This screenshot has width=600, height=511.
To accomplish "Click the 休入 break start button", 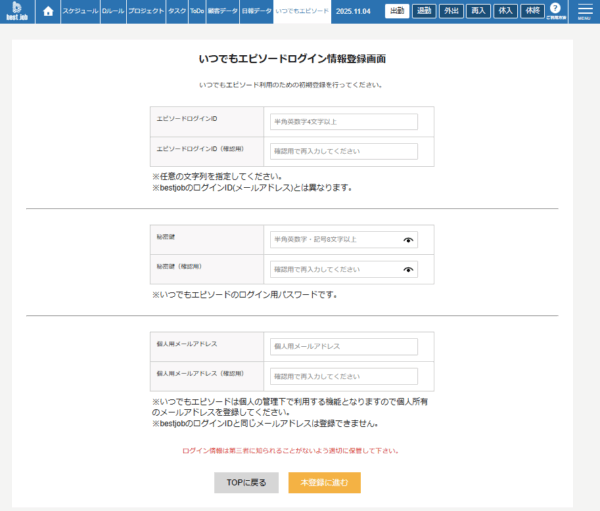I will click(x=506, y=11).
